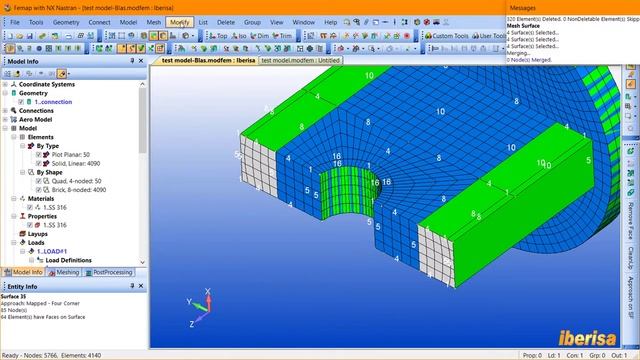The width and height of the screenshot is (640, 360).
Task: Pin the Entity Info pane
Action: click(x=132, y=286)
